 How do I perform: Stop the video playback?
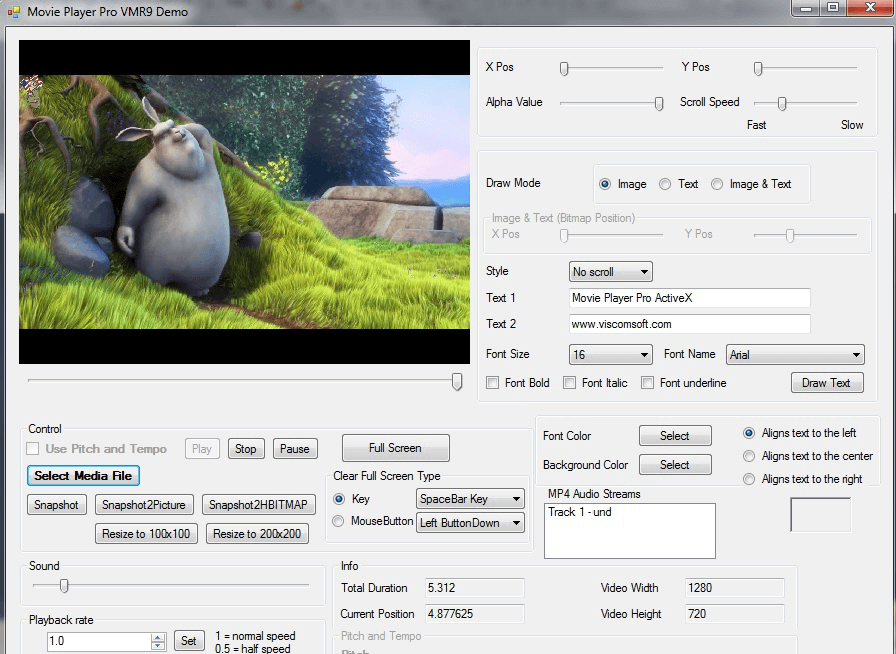pos(246,448)
